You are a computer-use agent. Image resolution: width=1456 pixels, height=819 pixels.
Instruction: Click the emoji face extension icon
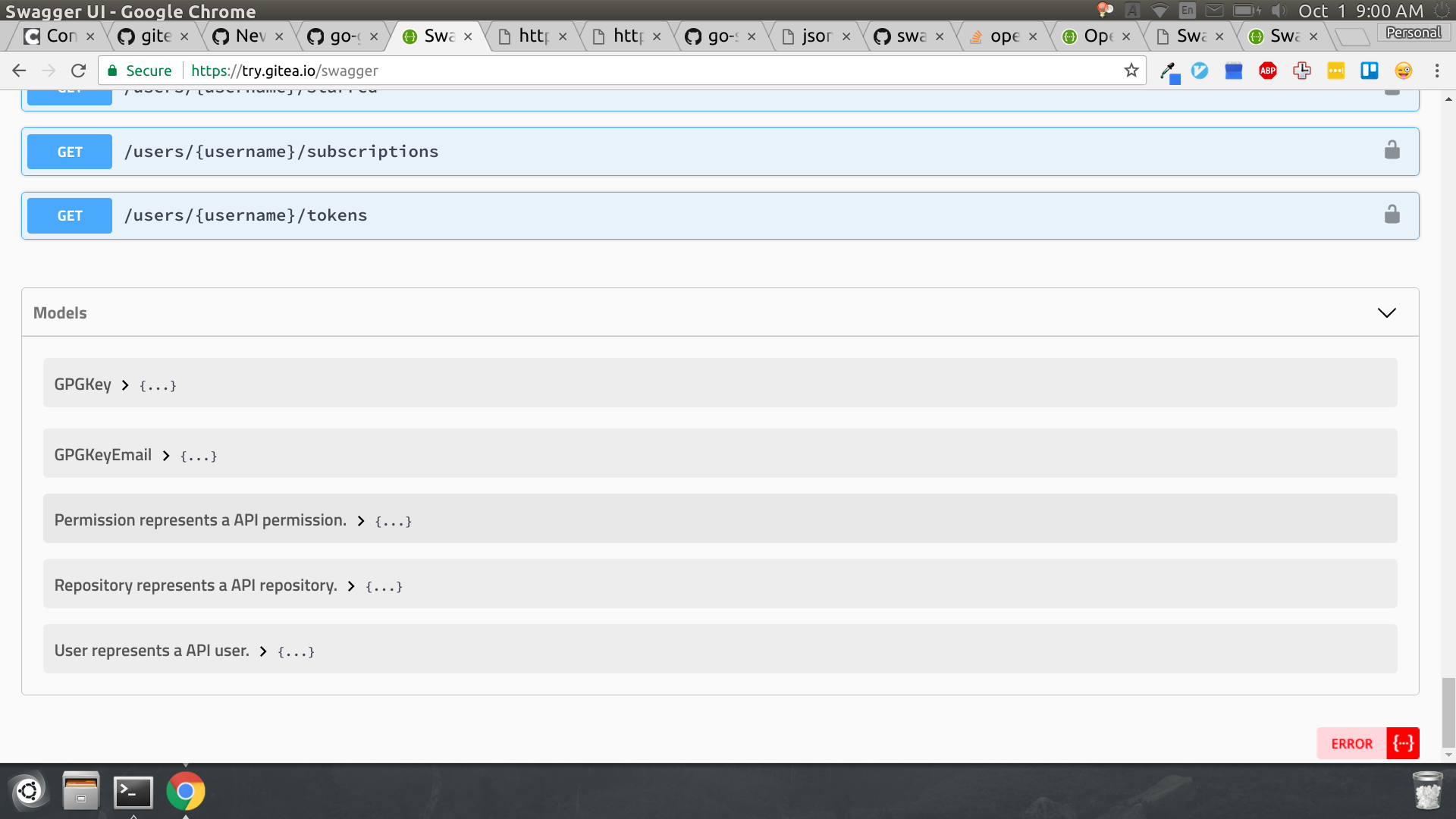tap(1404, 71)
